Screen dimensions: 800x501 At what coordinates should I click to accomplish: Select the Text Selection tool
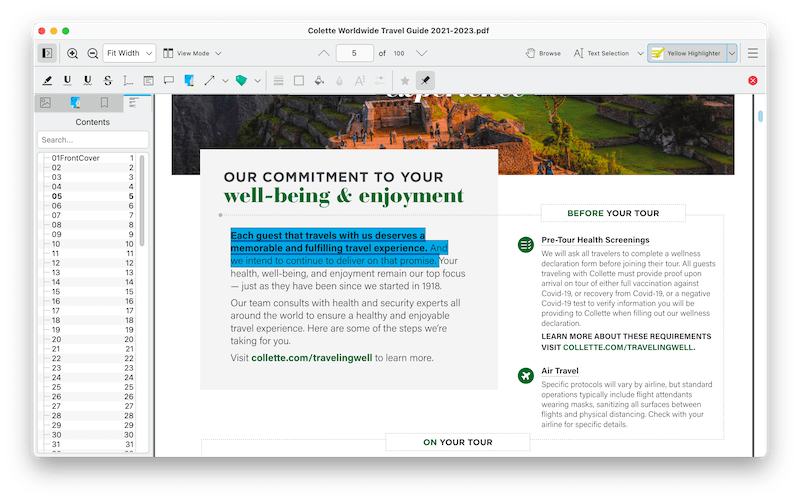coord(601,53)
